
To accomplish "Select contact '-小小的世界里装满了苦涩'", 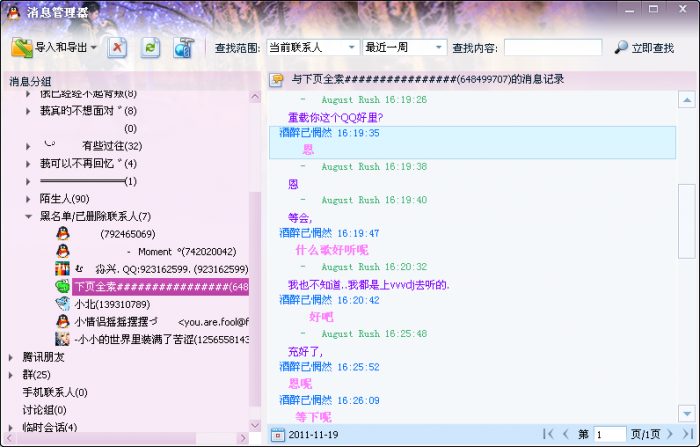I will [x=161, y=340].
